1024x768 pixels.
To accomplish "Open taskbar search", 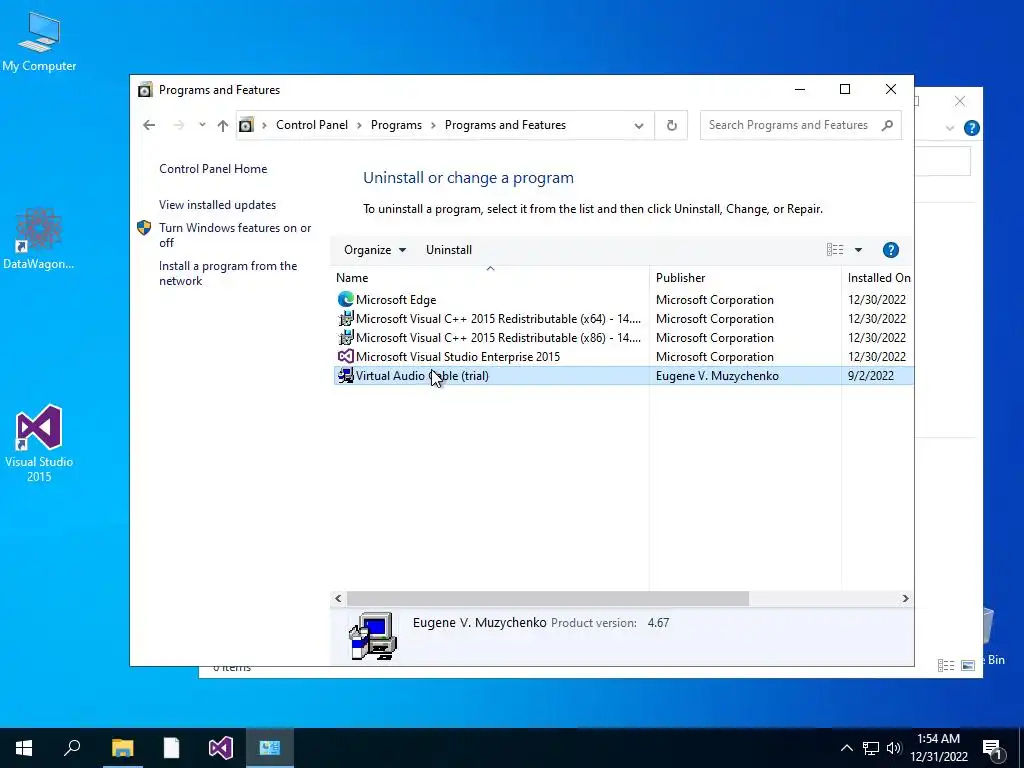I will (72, 748).
